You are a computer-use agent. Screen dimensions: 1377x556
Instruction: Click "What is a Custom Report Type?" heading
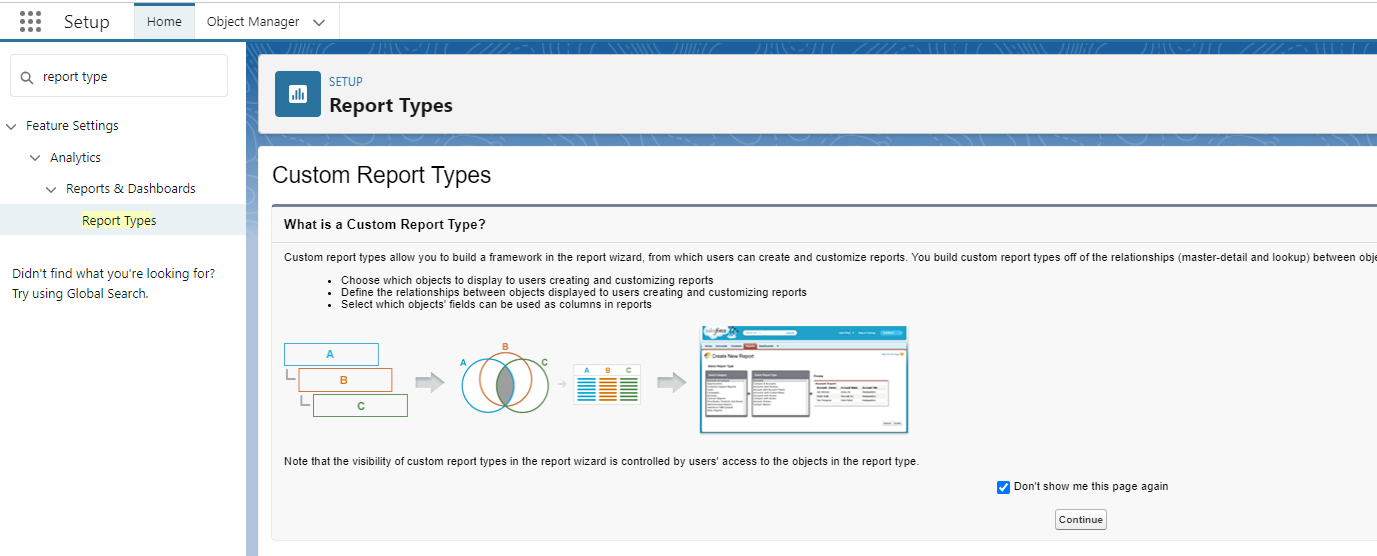coord(385,224)
